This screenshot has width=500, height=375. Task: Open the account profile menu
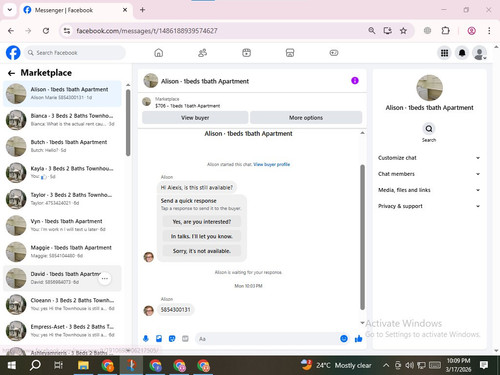pyautogui.click(x=479, y=53)
